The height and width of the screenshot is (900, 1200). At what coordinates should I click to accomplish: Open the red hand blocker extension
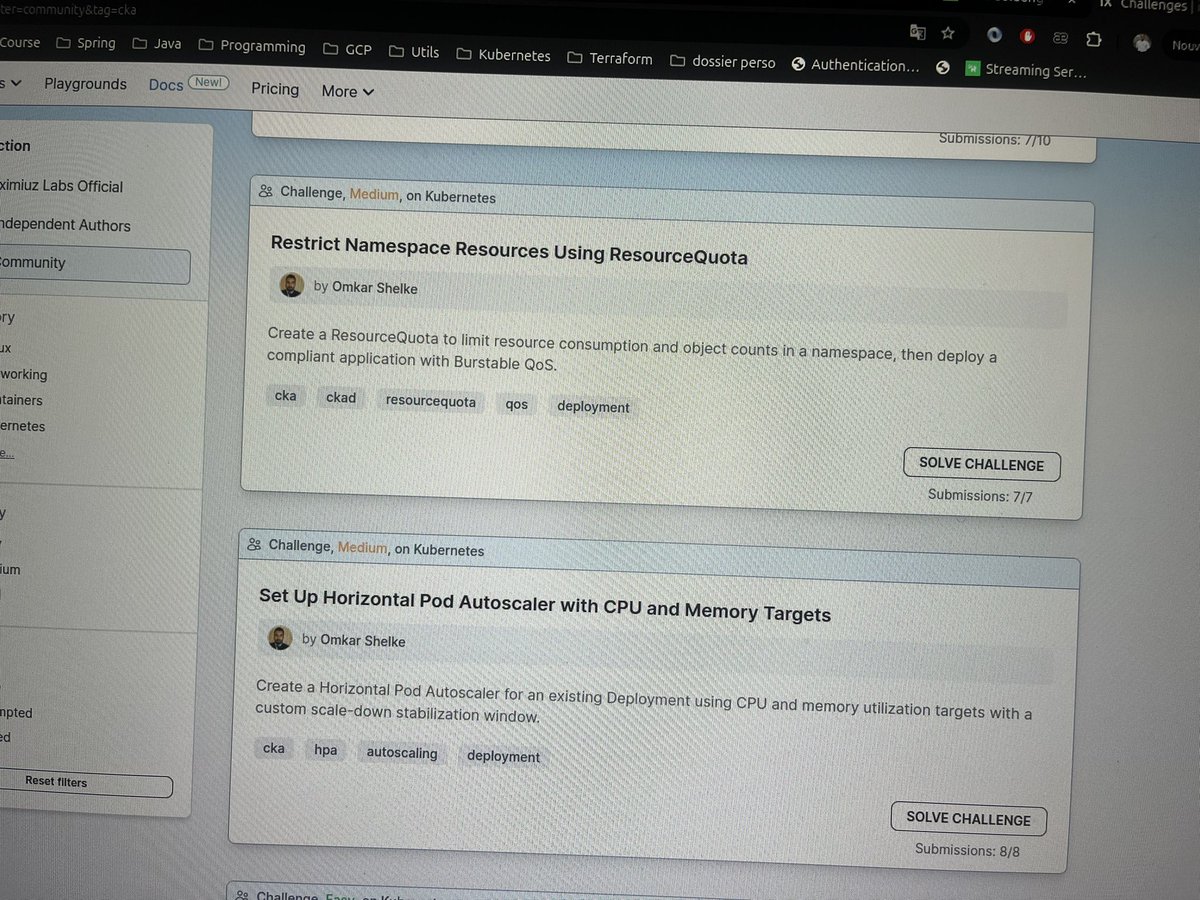[x=1027, y=36]
